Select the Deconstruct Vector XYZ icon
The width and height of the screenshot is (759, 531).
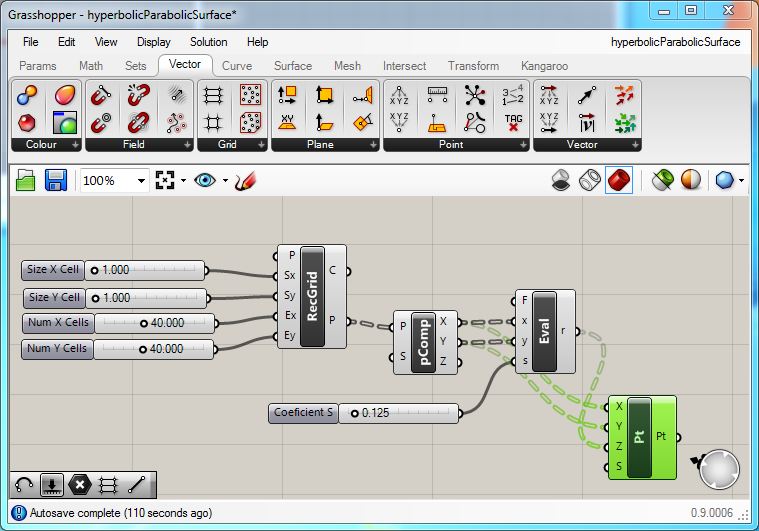[x=549, y=95]
